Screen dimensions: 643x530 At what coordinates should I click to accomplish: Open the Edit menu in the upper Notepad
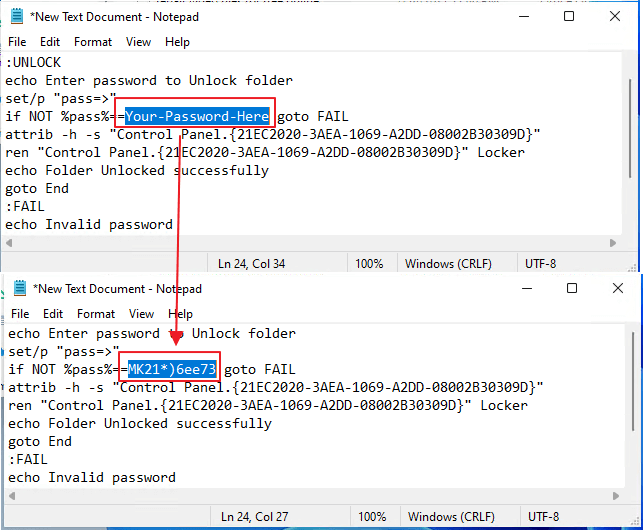[x=50, y=42]
